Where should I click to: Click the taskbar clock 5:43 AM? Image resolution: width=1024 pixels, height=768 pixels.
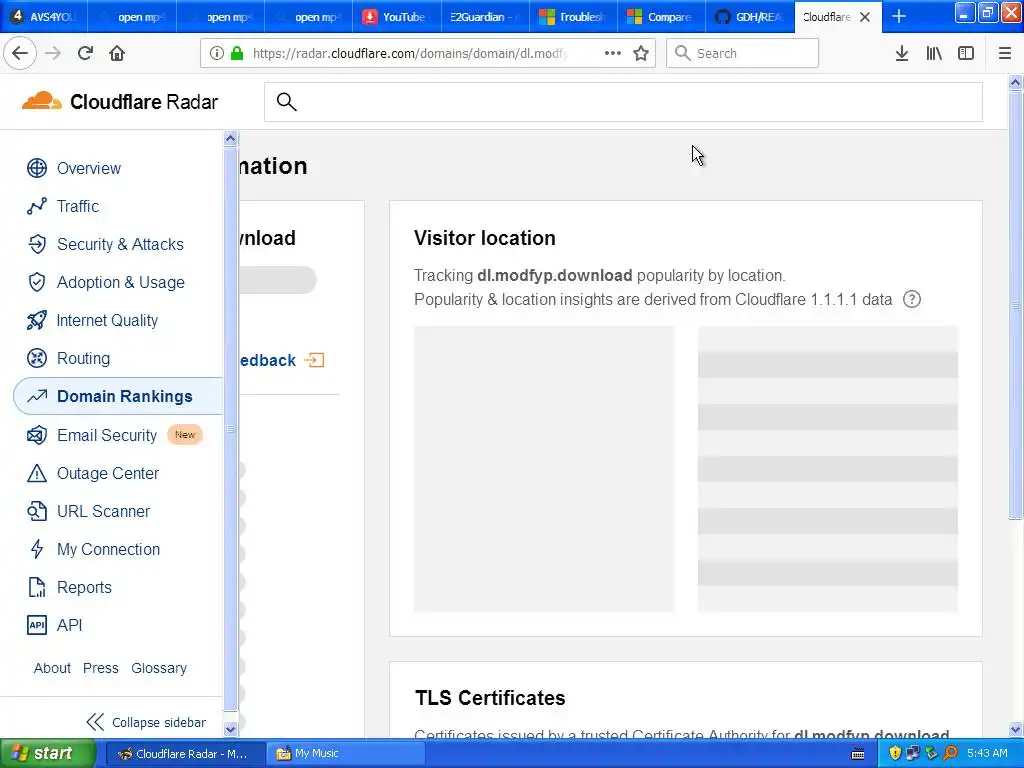coord(987,753)
